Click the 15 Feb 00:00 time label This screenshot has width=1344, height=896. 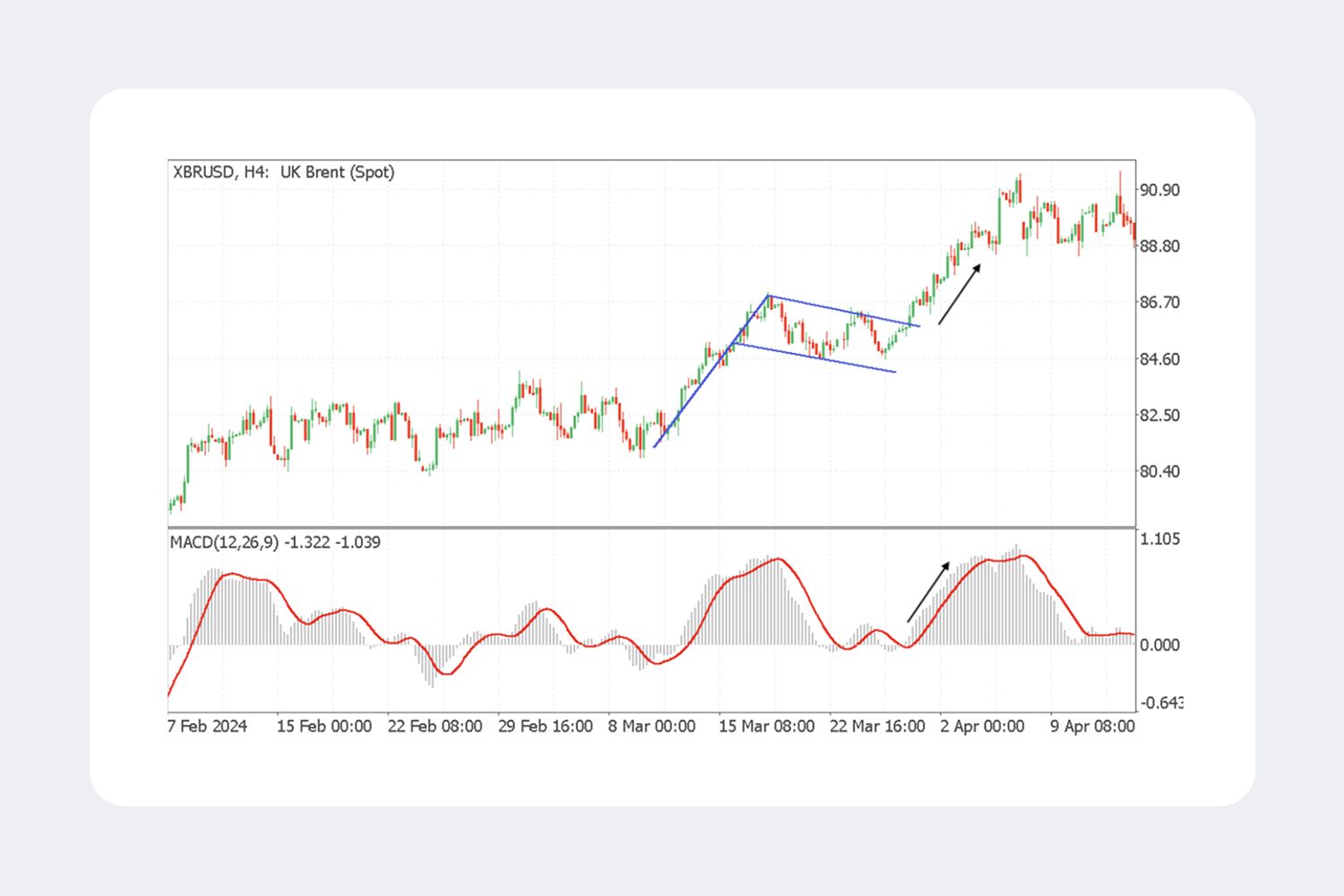click(x=324, y=726)
